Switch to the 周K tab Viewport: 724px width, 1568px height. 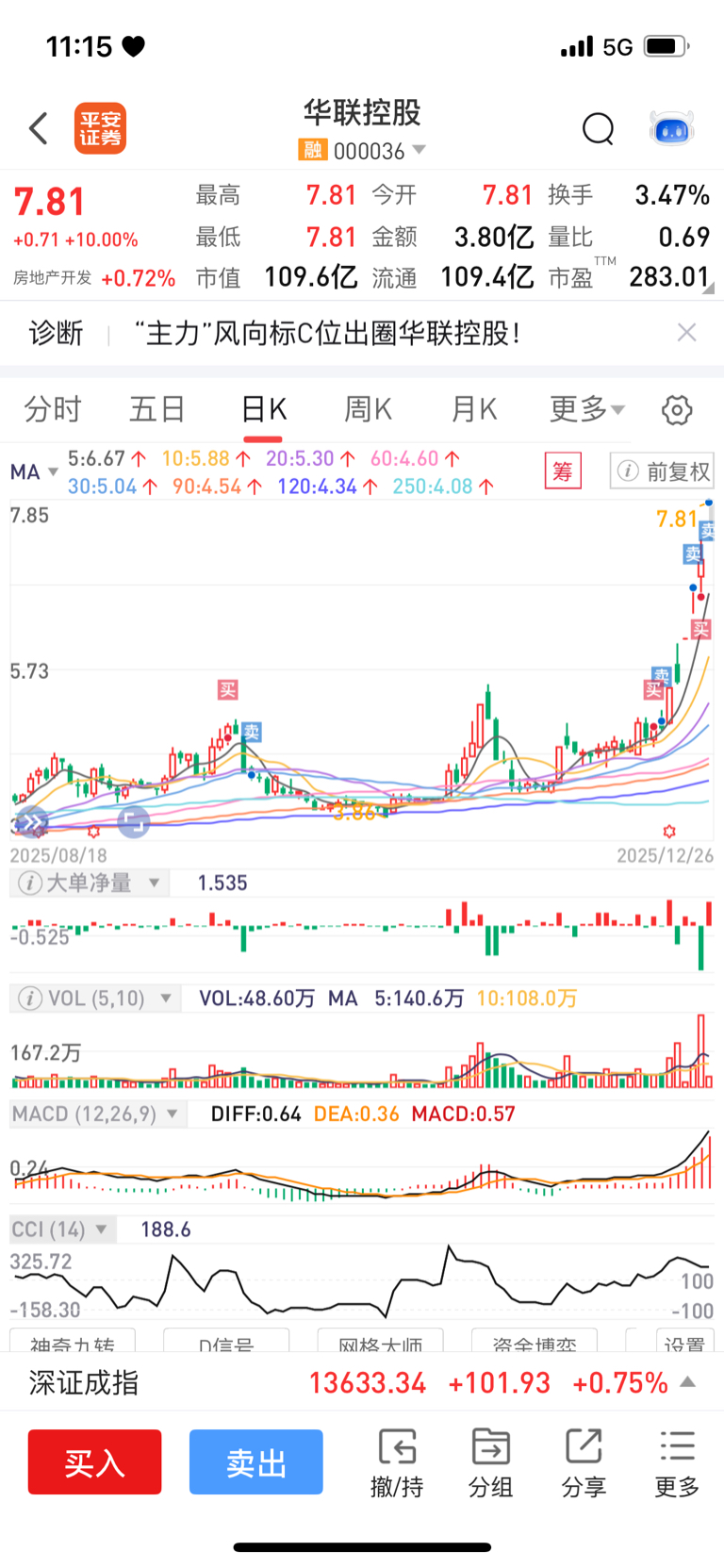coord(368,409)
